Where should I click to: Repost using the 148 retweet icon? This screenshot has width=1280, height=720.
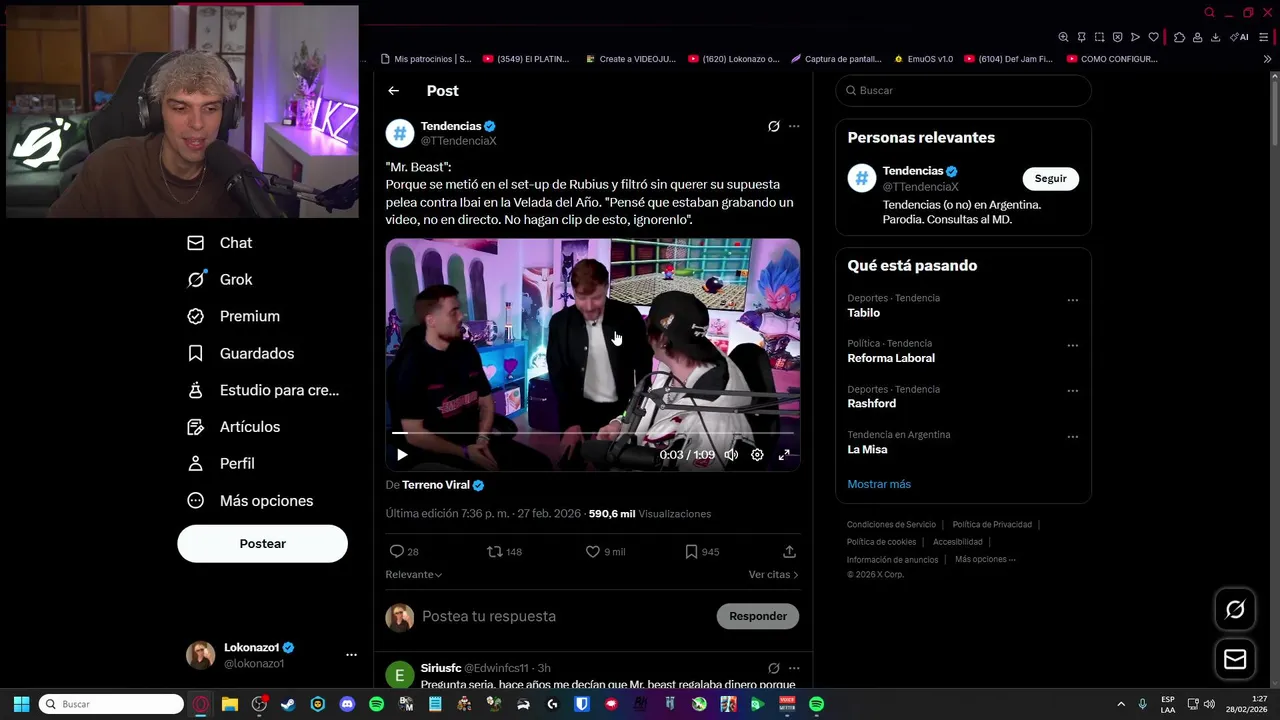click(494, 552)
